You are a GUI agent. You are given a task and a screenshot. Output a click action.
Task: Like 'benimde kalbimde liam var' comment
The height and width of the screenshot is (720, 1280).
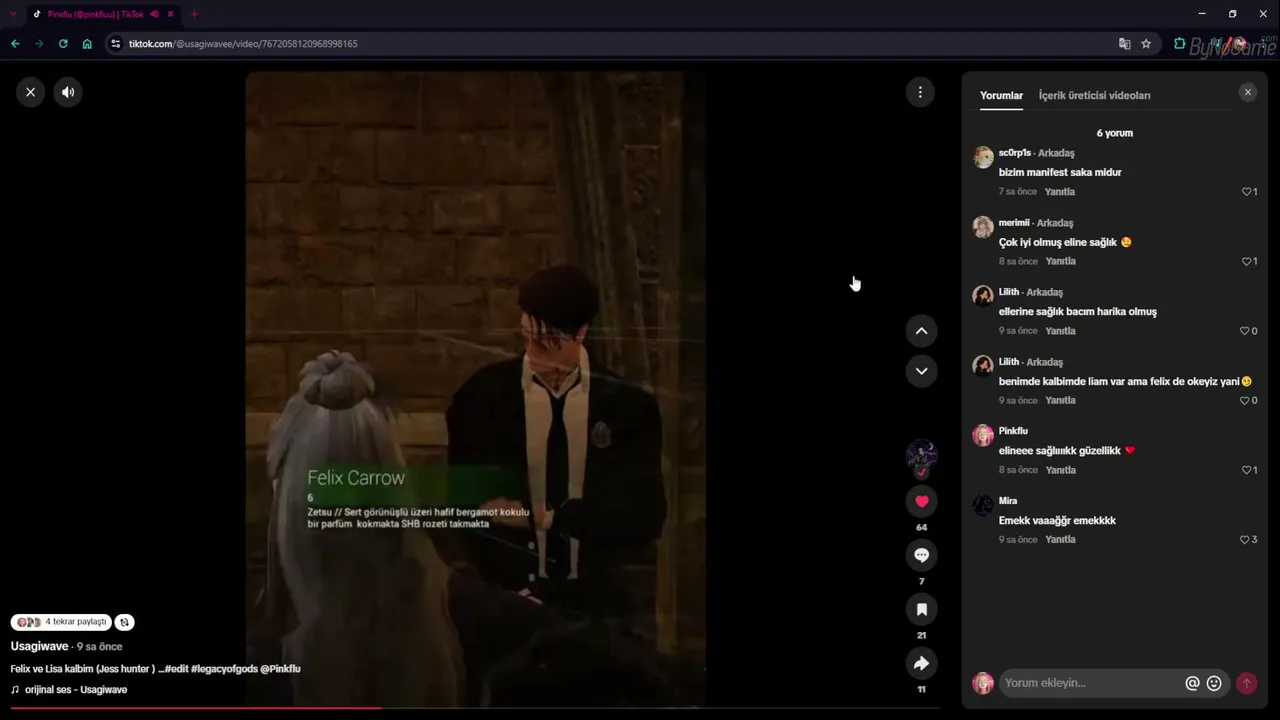1245,401
